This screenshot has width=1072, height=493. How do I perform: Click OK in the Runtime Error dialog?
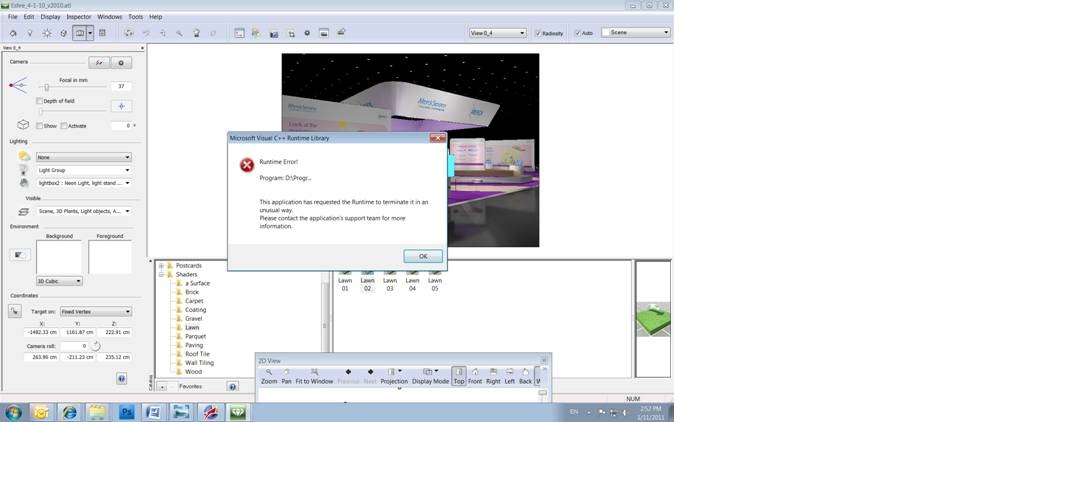point(423,256)
